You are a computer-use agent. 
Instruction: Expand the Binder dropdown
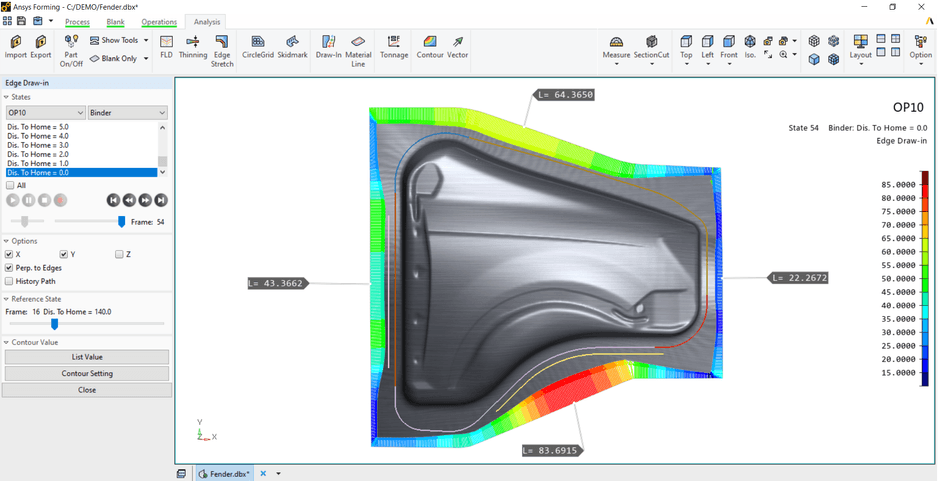127,113
